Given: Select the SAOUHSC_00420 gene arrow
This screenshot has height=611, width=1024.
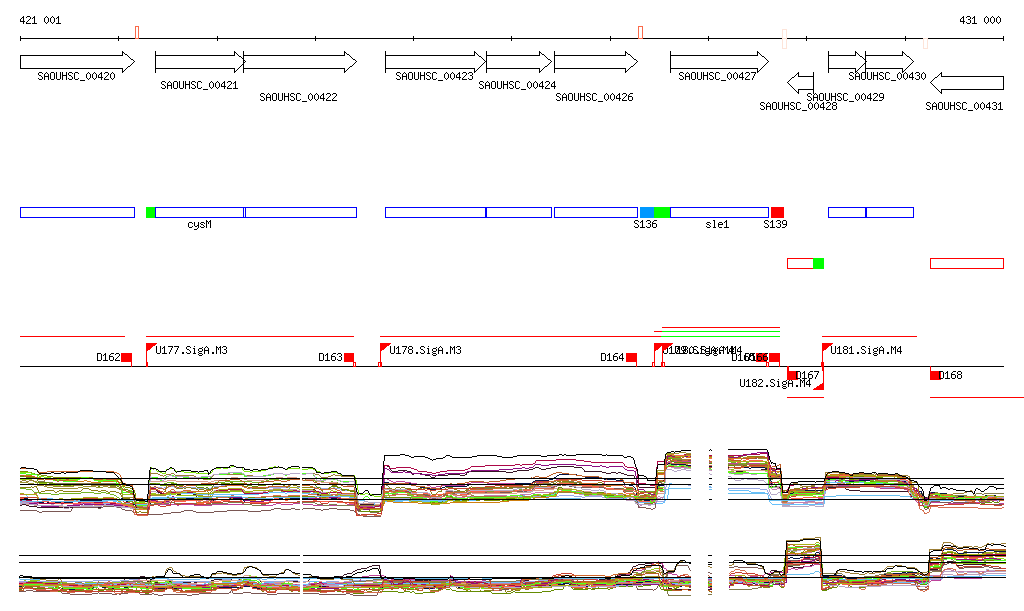Looking at the screenshot, I should 77,63.
